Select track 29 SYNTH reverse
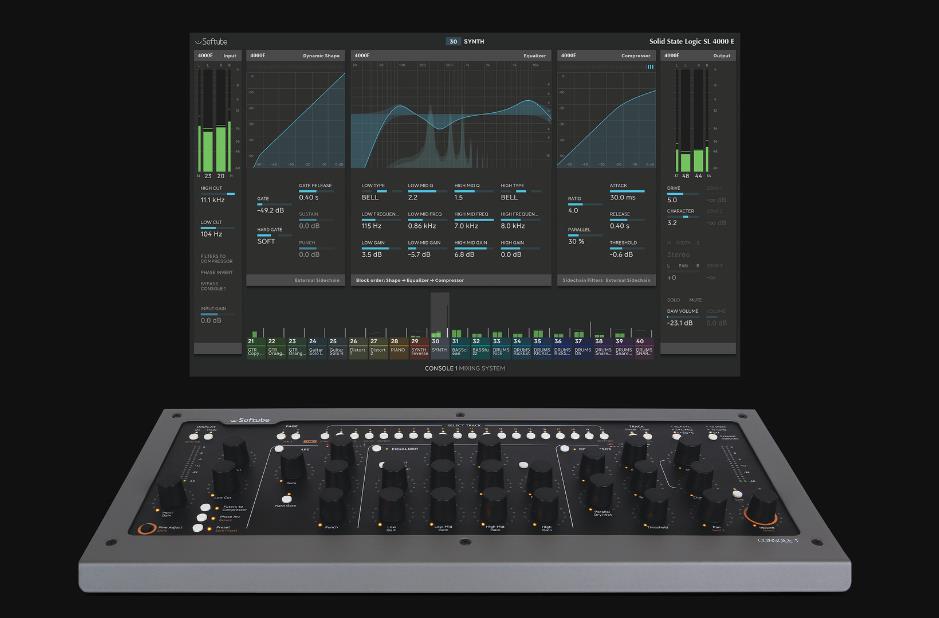This screenshot has height=618, width=939. (x=419, y=347)
